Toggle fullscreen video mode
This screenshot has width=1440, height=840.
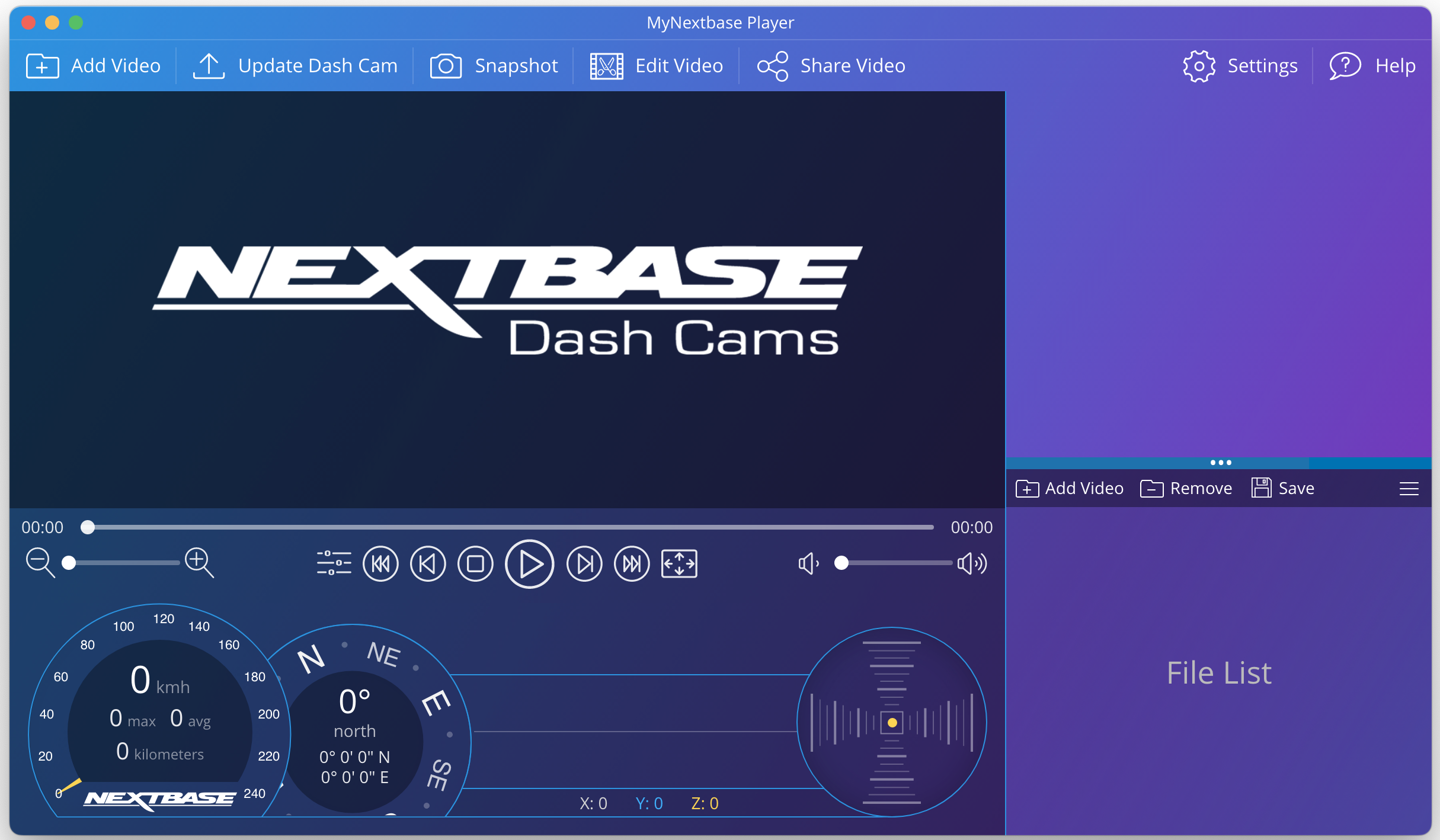point(679,563)
